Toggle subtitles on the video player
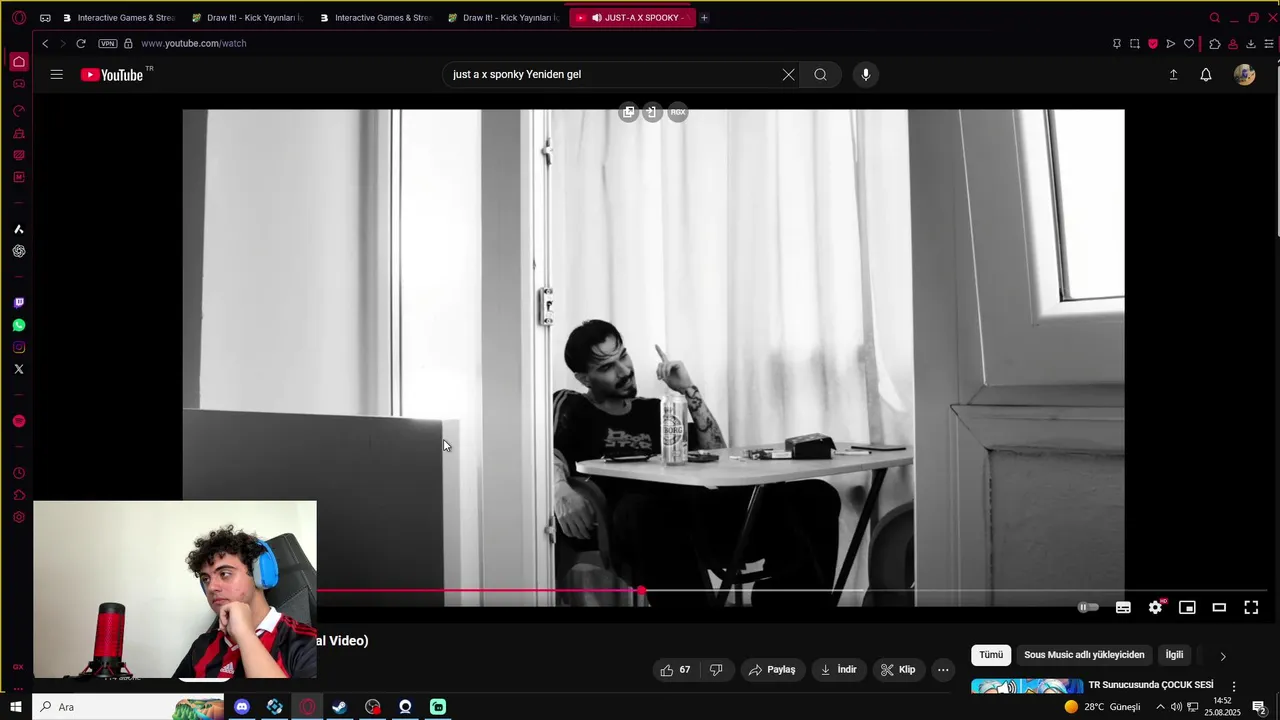 pyautogui.click(x=1123, y=607)
